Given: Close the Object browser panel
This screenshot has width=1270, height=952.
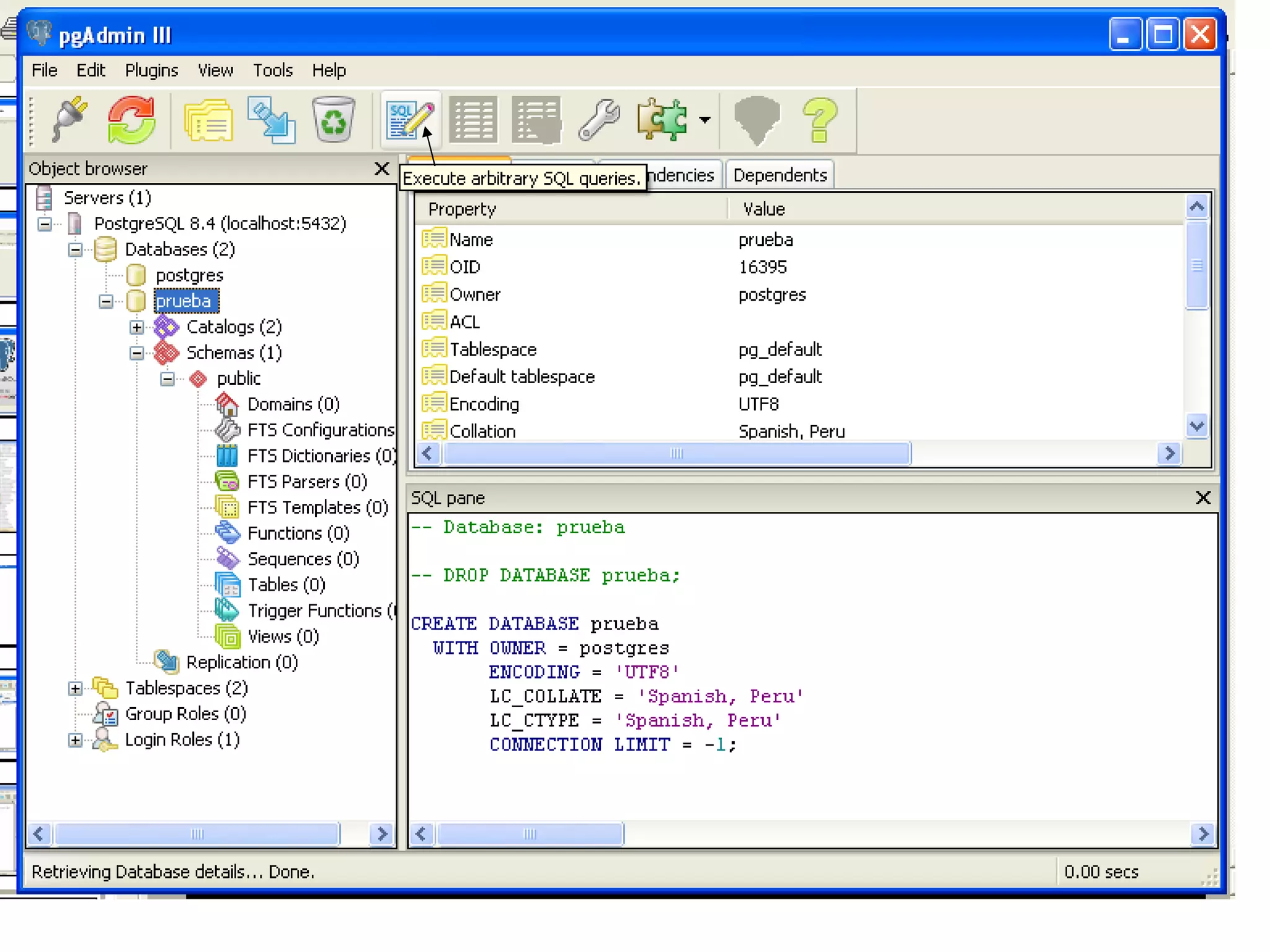Looking at the screenshot, I should 382,169.
